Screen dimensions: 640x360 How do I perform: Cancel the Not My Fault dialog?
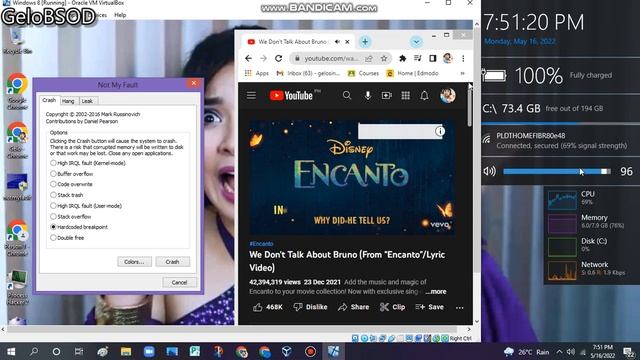tap(179, 282)
